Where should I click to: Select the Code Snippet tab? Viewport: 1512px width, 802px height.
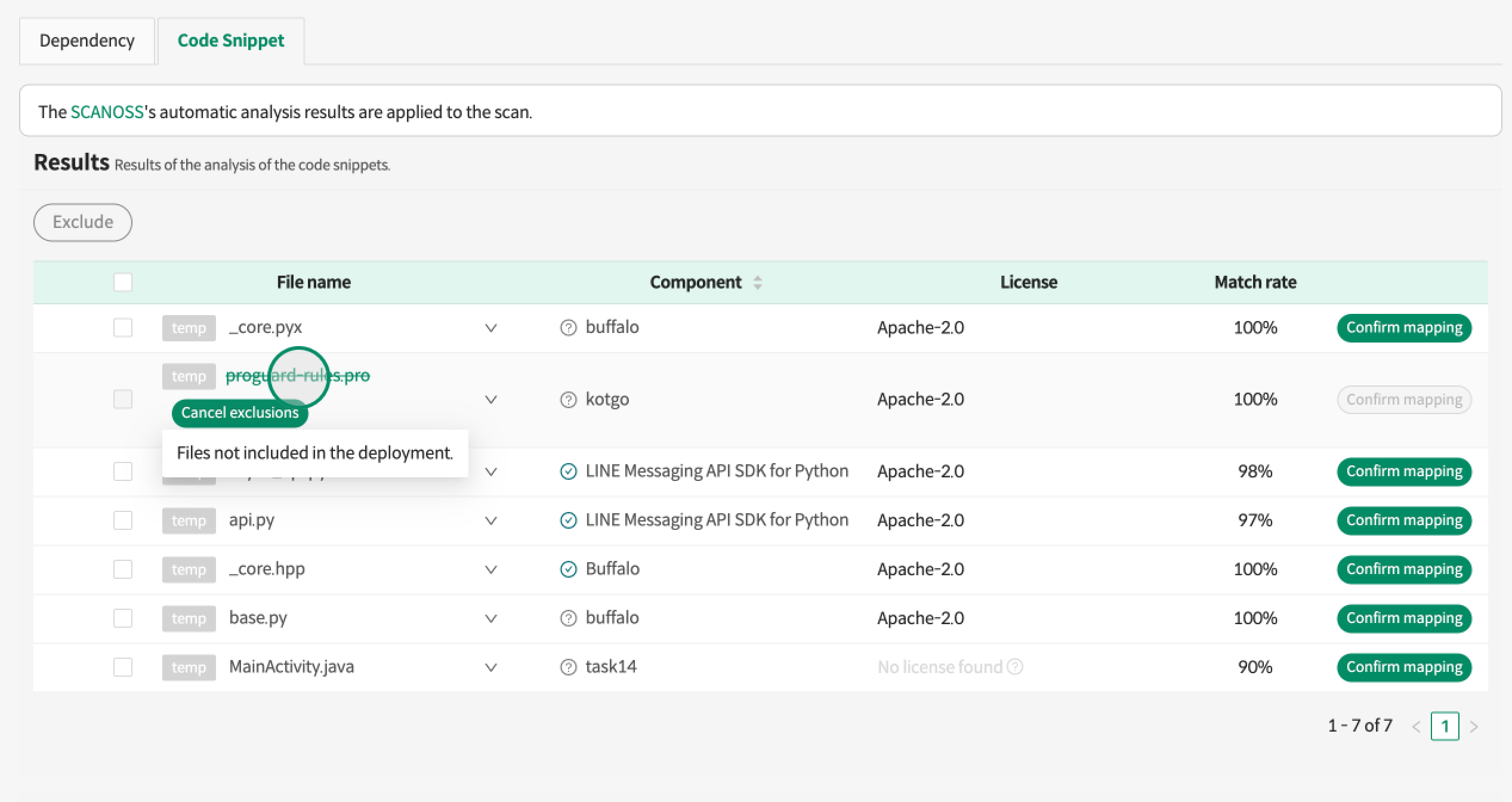click(231, 41)
